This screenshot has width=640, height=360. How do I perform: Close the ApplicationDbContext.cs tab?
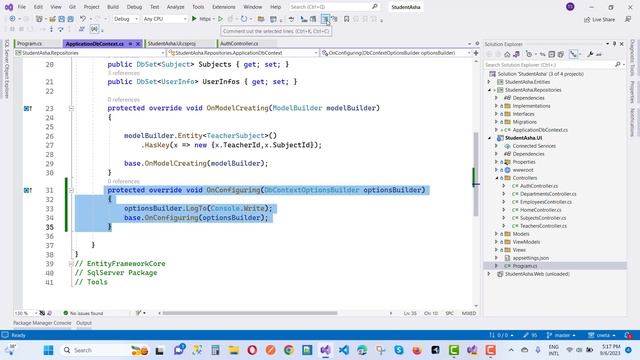point(138,44)
